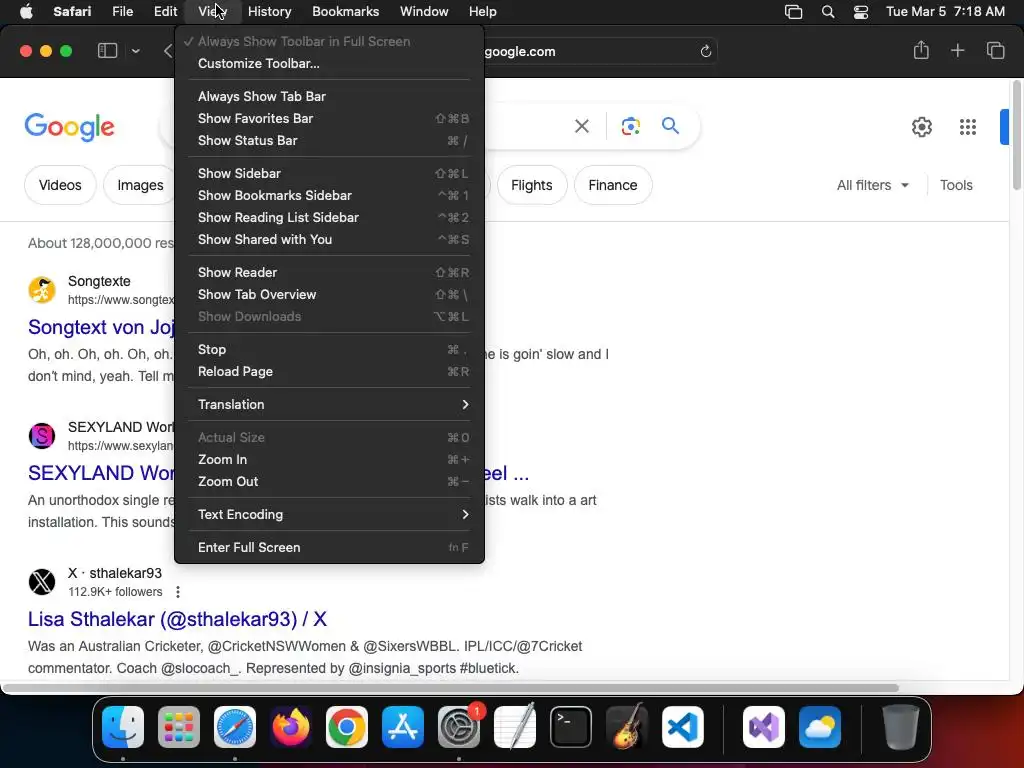
Task: Choose Customize Toolbar from View menu
Action: [x=329, y=63]
